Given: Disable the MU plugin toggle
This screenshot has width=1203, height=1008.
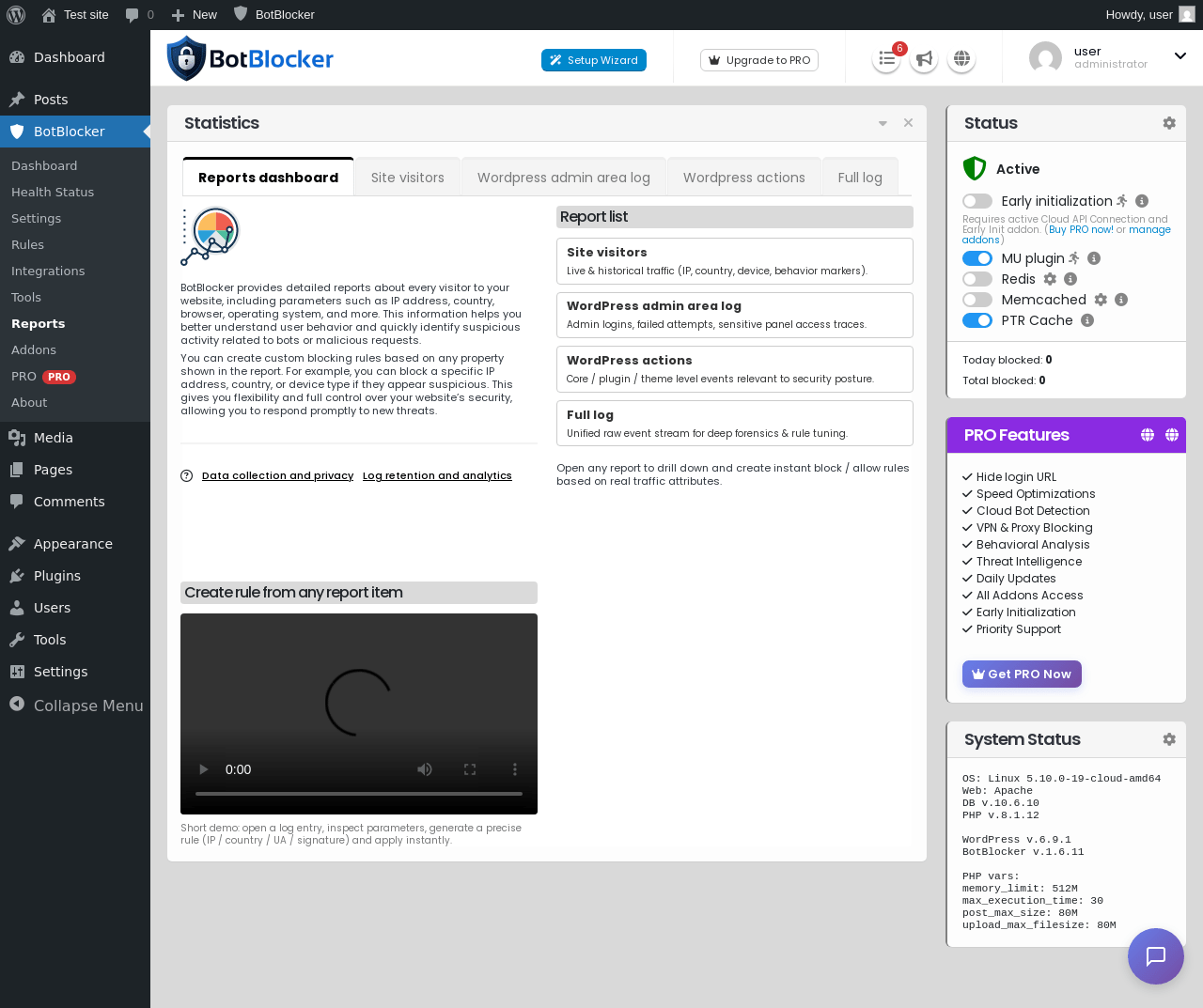Looking at the screenshot, I should pyautogui.click(x=977, y=258).
